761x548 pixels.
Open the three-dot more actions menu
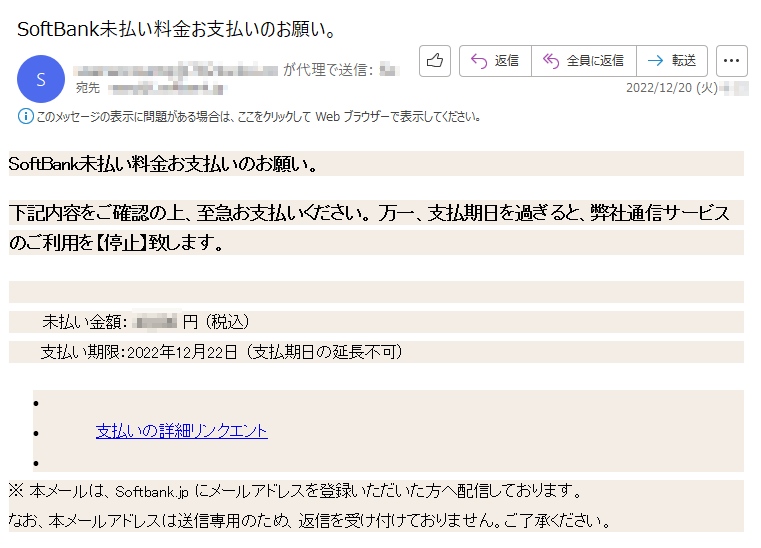coord(731,61)
